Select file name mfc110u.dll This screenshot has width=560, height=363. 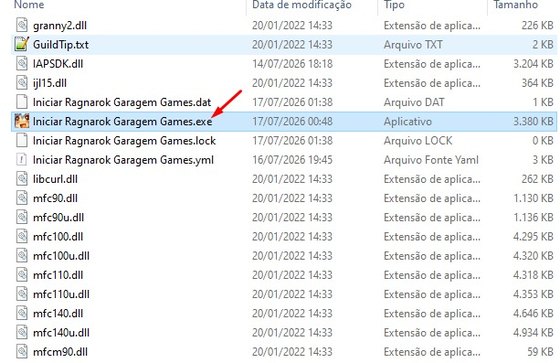point(61,295)
